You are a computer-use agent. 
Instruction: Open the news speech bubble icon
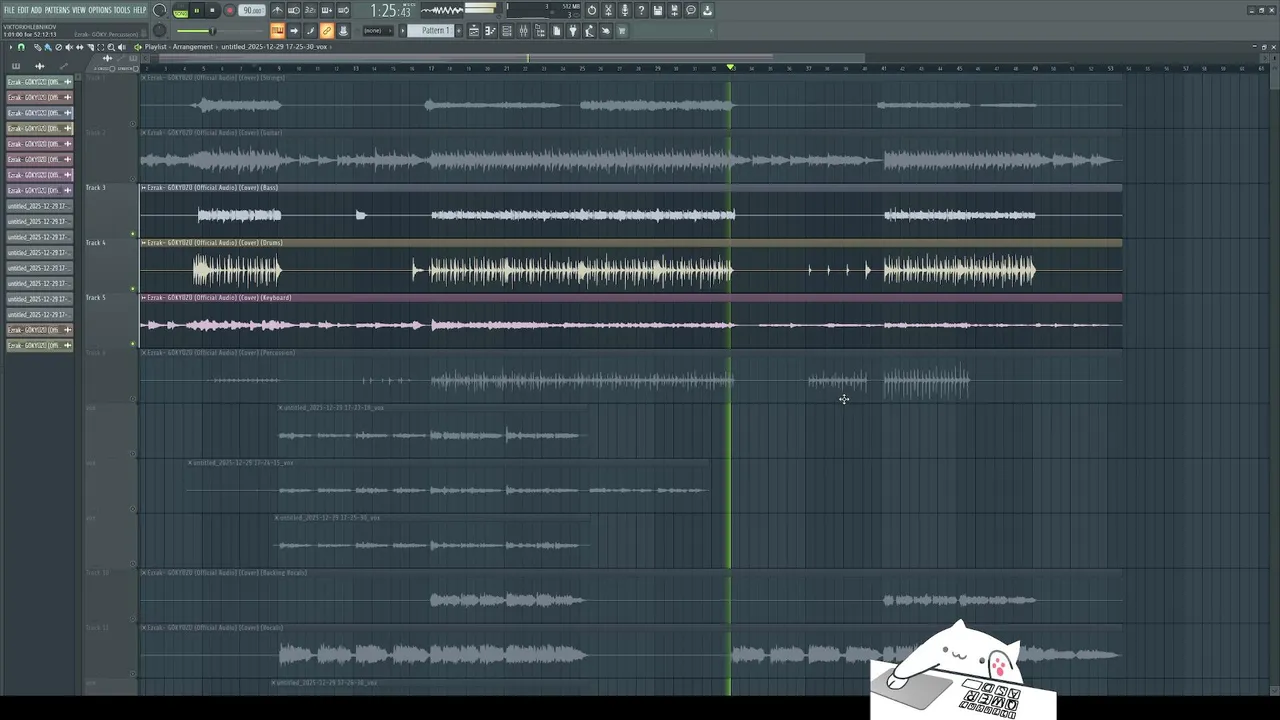point(690,11)
